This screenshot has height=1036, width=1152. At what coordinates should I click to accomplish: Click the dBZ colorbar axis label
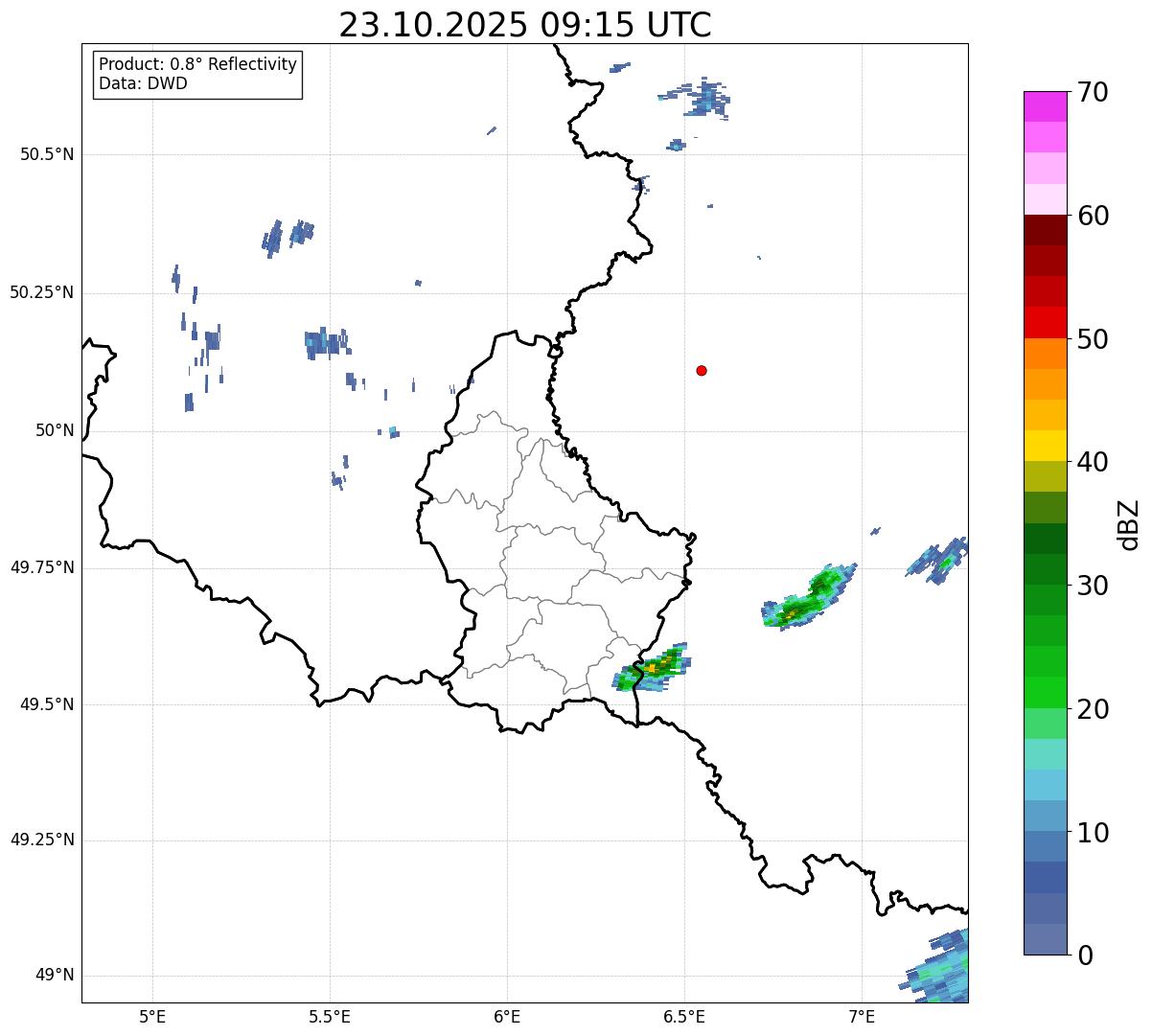pyautogui.click(x=1129, y=524)
